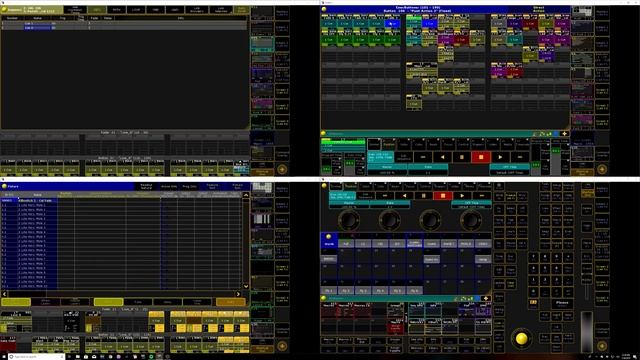Select the Color preset tab in top-right window

pos(418,144)
